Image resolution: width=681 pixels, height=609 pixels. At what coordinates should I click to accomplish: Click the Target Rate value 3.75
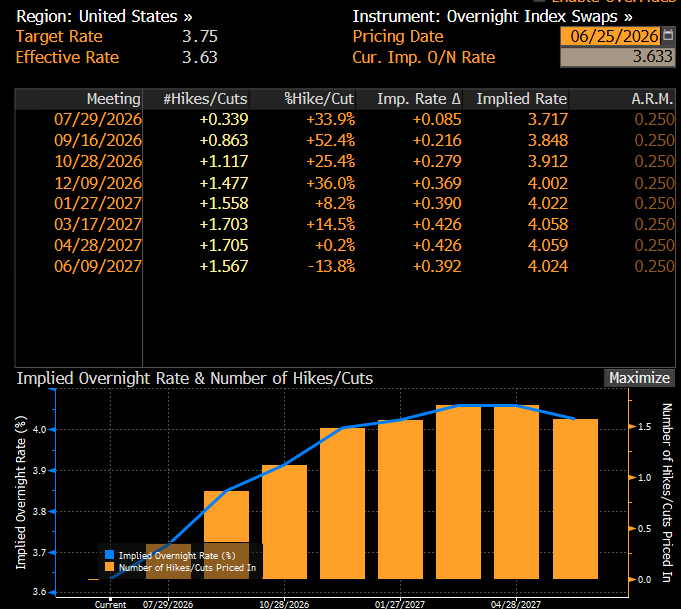(x=200, y=36)
